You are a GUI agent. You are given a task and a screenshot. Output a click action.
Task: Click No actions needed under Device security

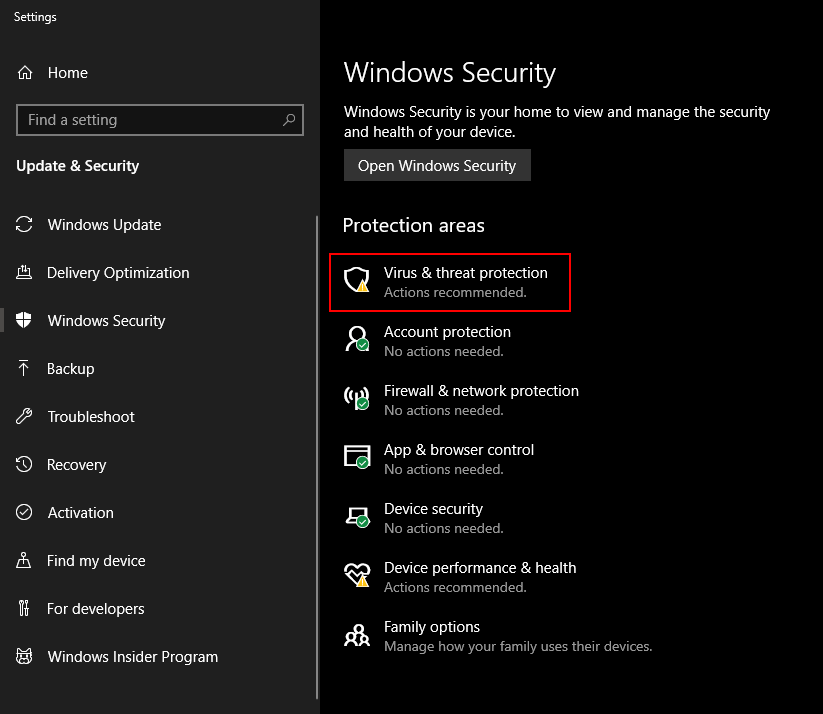pyautogui.click(x=444, y=528)
